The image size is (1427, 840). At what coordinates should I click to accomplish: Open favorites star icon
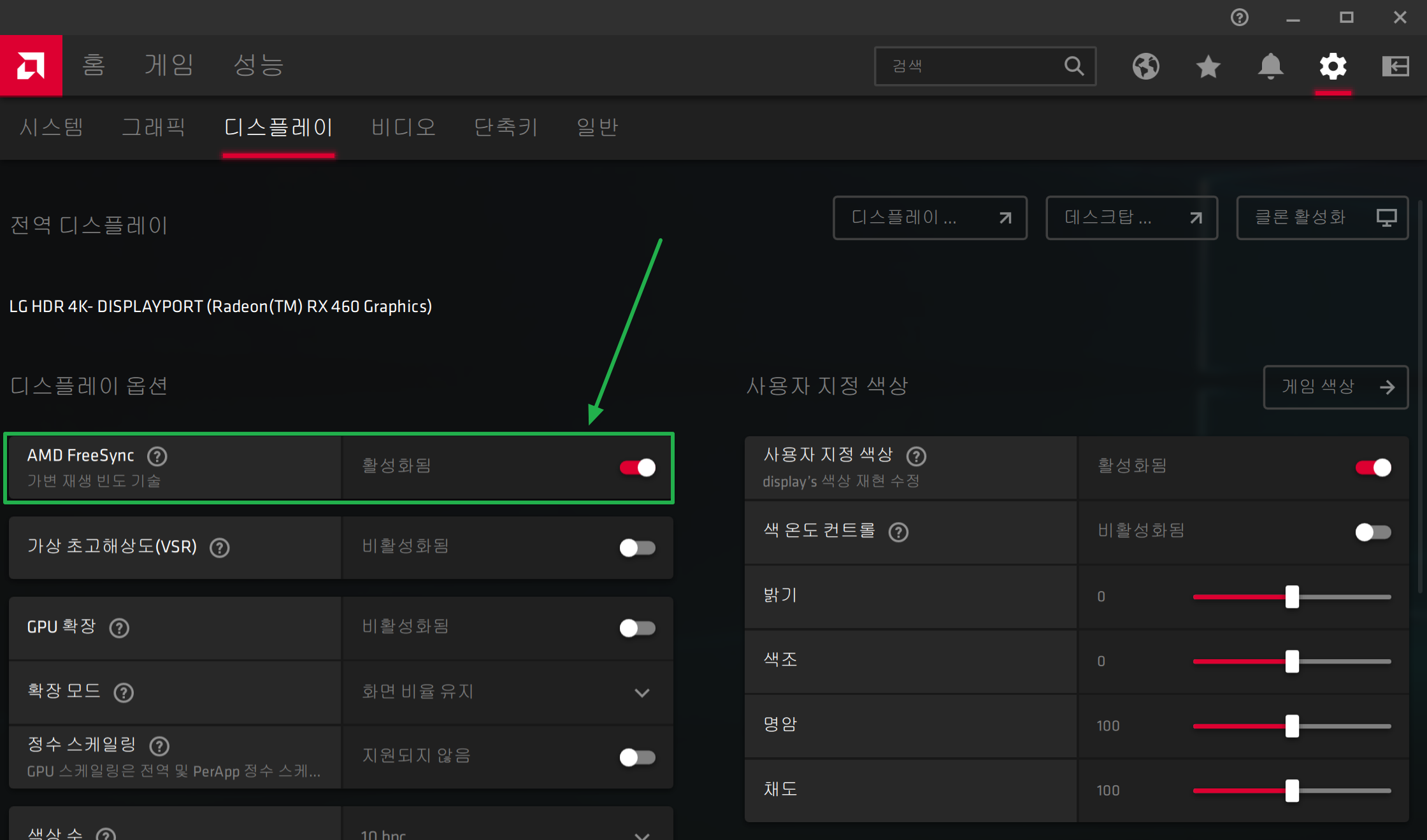click(x=1208, y=66)
